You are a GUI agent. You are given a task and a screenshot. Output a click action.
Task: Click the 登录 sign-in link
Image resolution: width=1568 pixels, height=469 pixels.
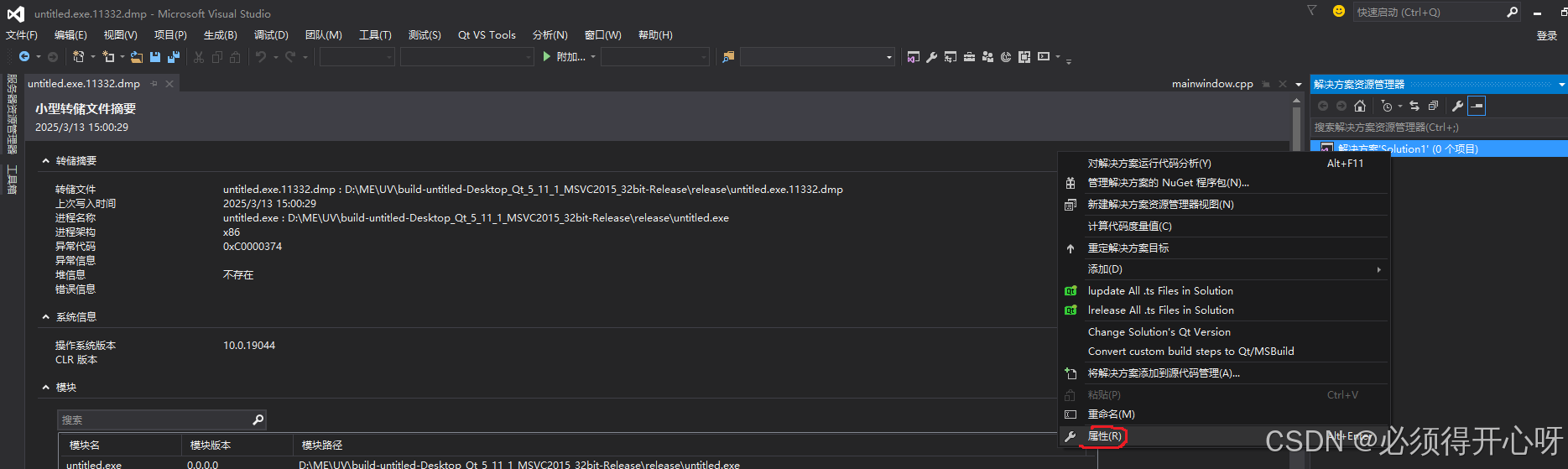pos(1546,35)
